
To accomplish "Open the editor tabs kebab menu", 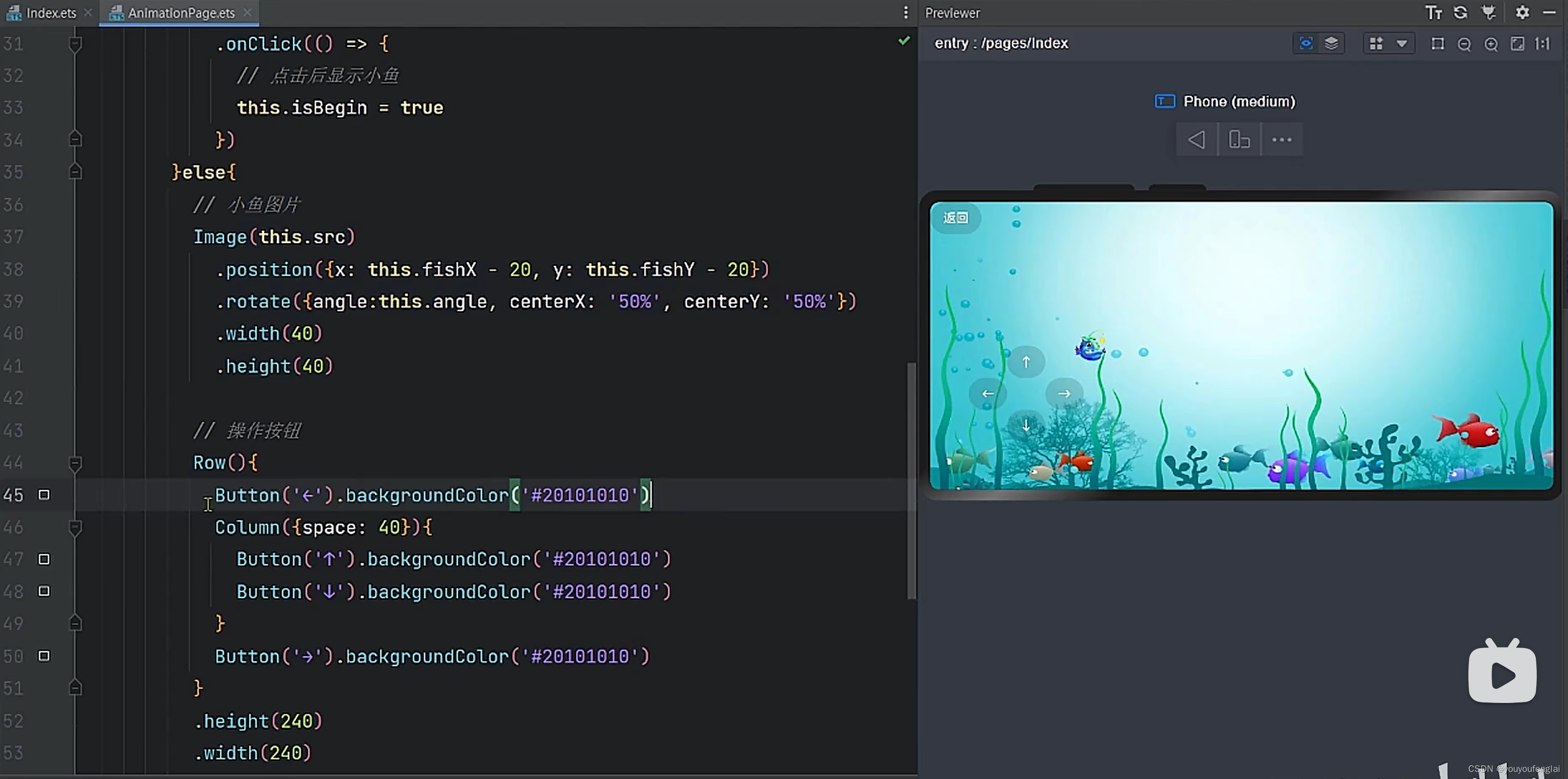I will click(x=906, y=13).
